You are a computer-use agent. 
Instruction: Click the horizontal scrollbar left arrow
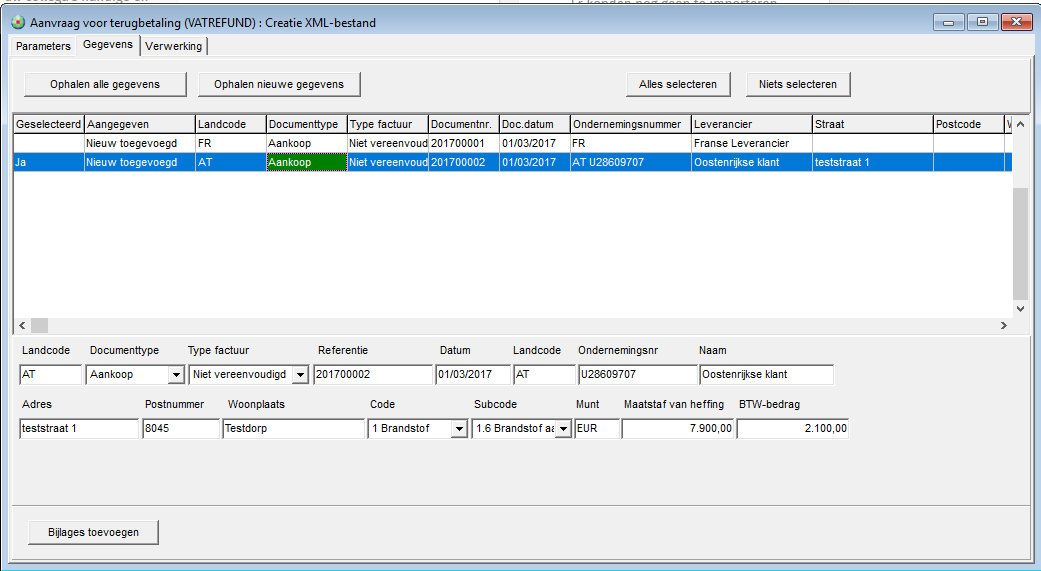point(22,325)
